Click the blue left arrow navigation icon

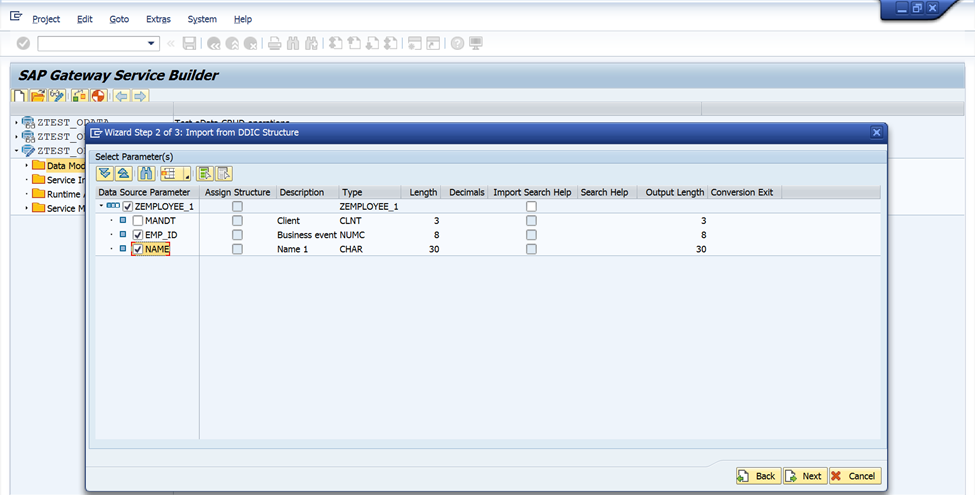pyautogui.click(x=122, y=96)
